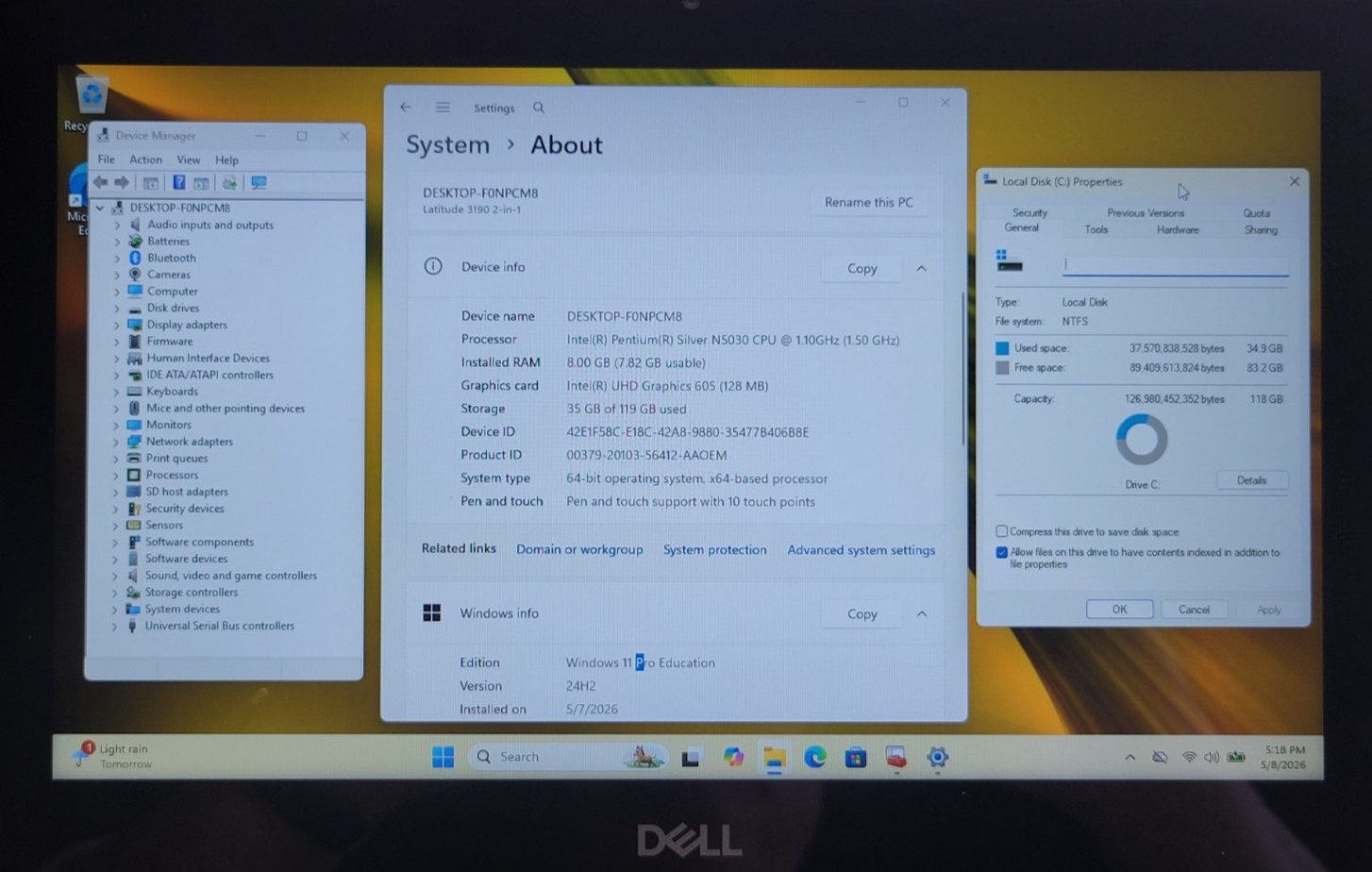Image resolution: width=1372 pixels, height=872 pixels.
Task: Expand Audio inputs and outputs node
Action: click(117, 225)
